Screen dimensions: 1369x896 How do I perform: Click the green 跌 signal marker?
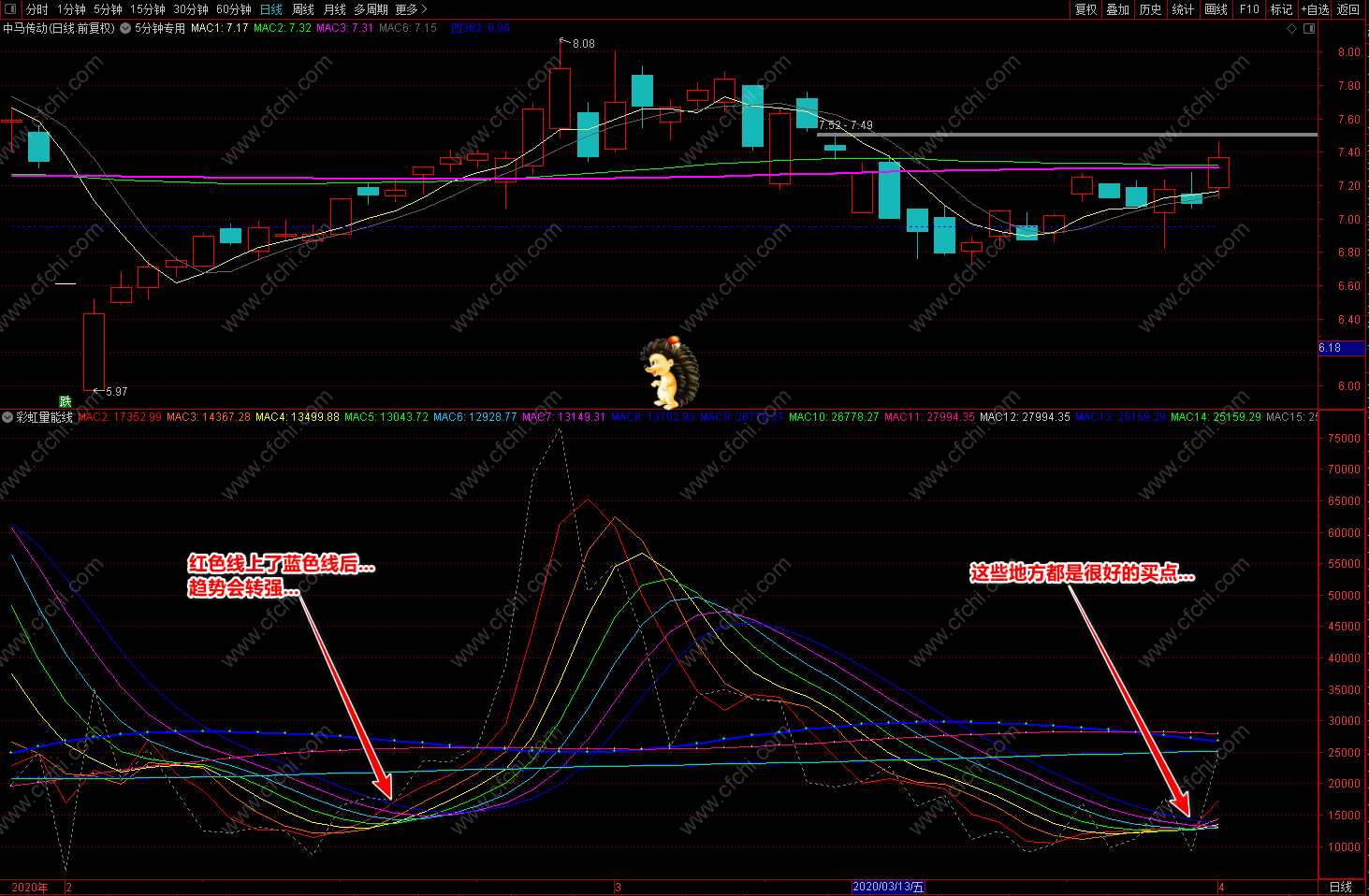[x=66, y=402]
